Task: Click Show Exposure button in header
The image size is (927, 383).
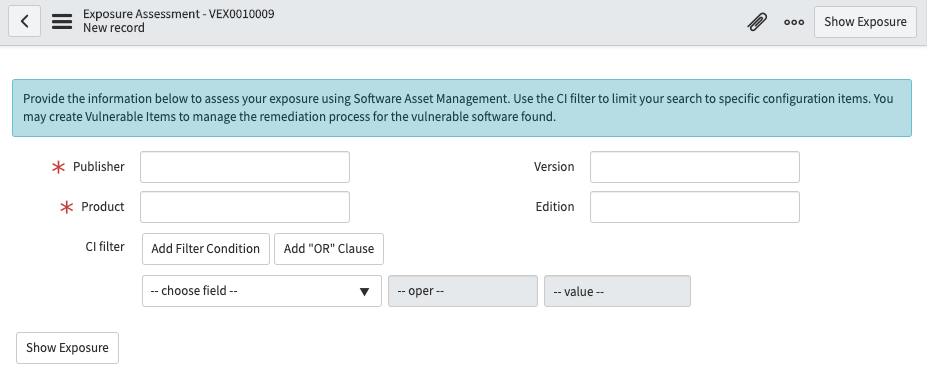Action: coord(865,22)
